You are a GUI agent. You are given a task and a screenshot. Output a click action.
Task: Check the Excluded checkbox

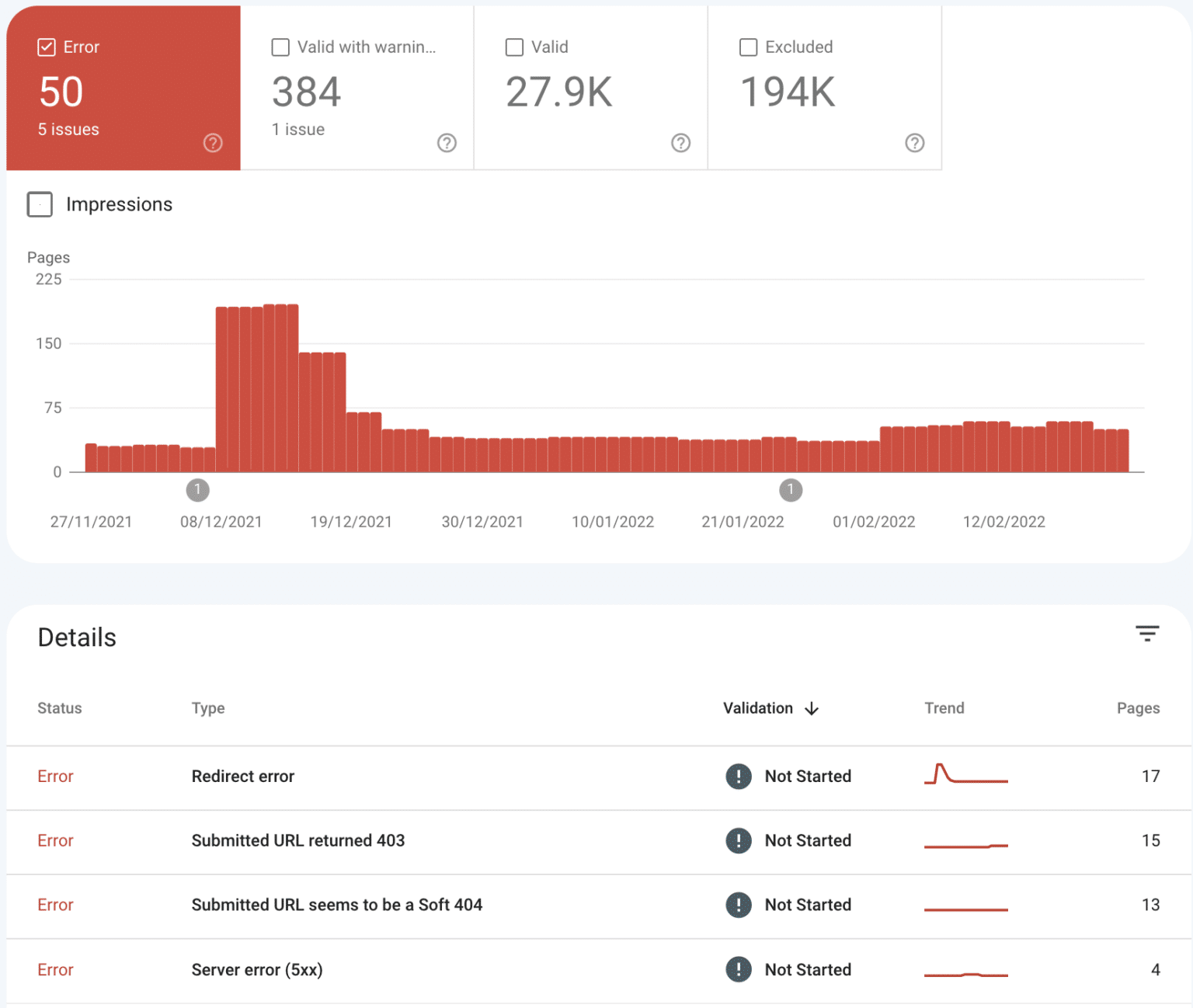click(748, 47)
